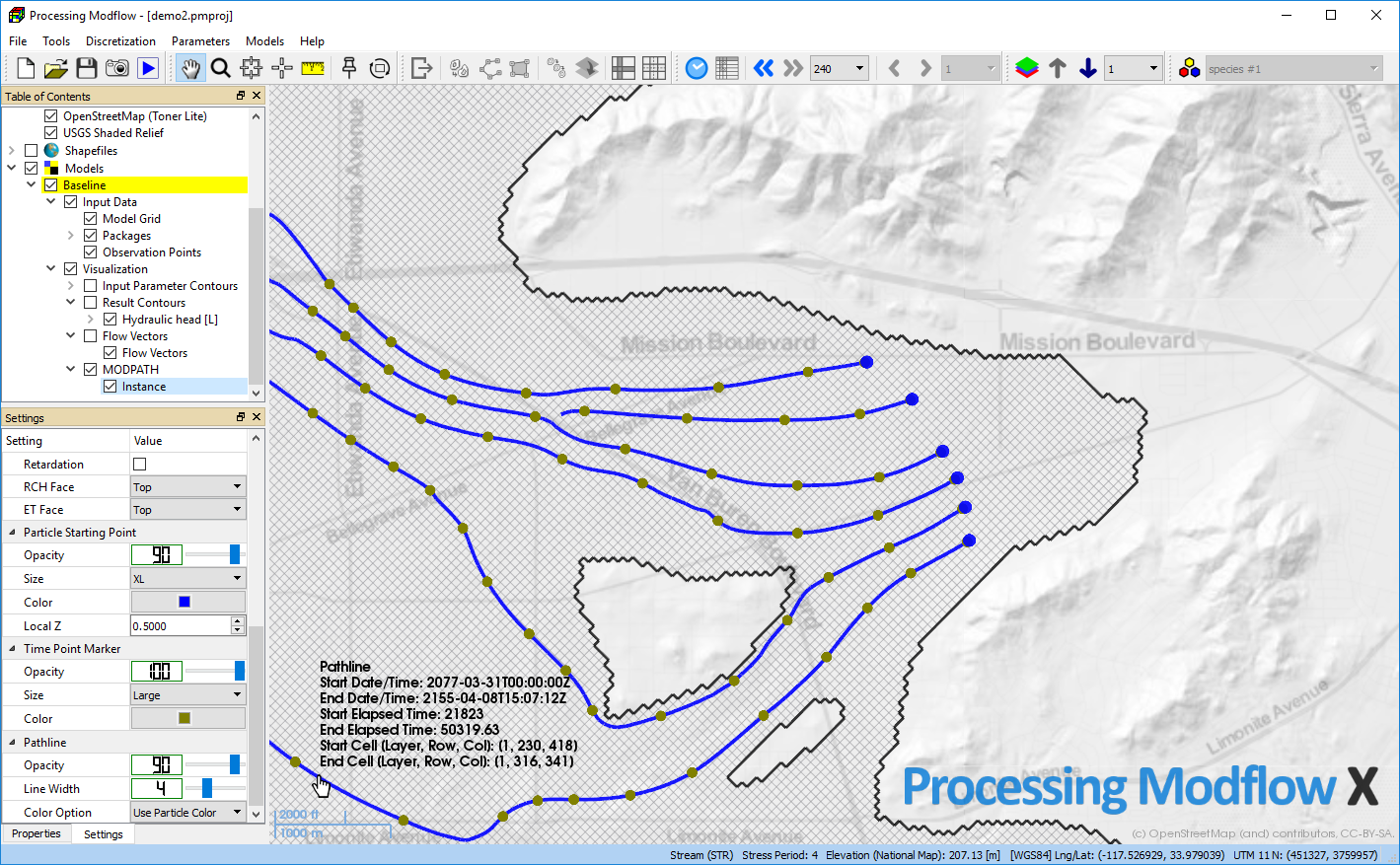
Task: Expand the Shapefiles tree node
Action: 12,151
